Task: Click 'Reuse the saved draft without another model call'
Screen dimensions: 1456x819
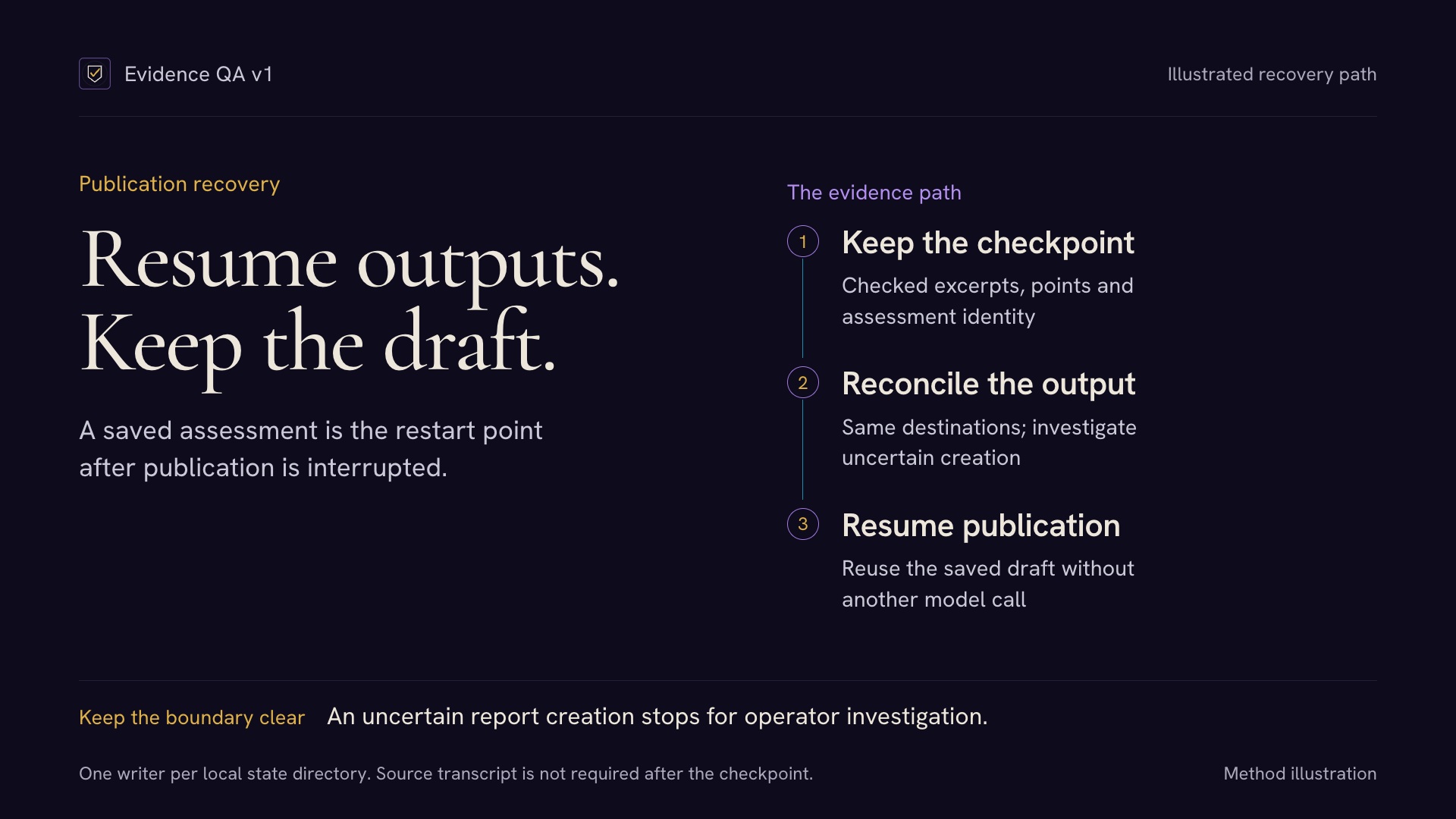Action: (988, 584)
